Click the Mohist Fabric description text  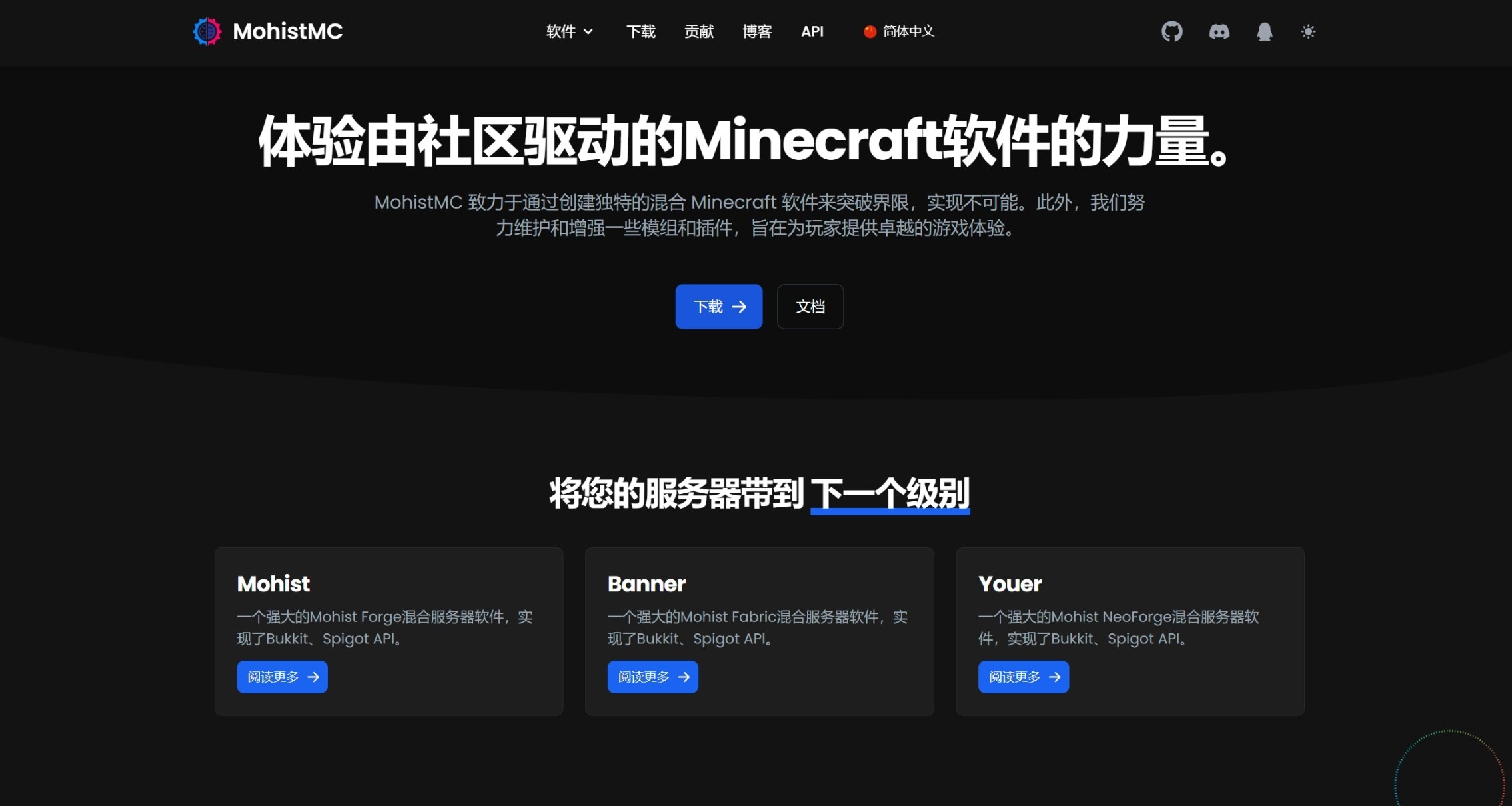tap(758, 627)
